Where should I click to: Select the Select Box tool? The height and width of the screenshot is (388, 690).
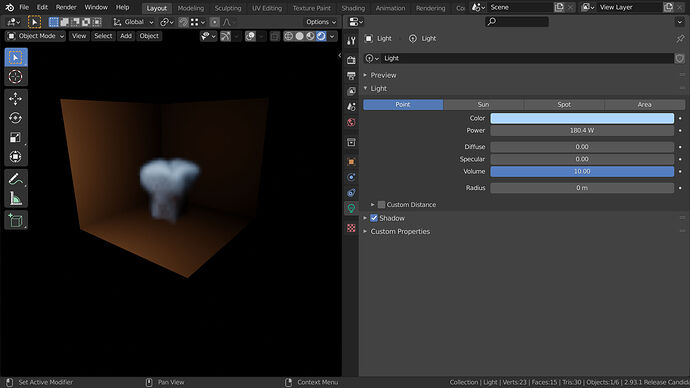16,57
